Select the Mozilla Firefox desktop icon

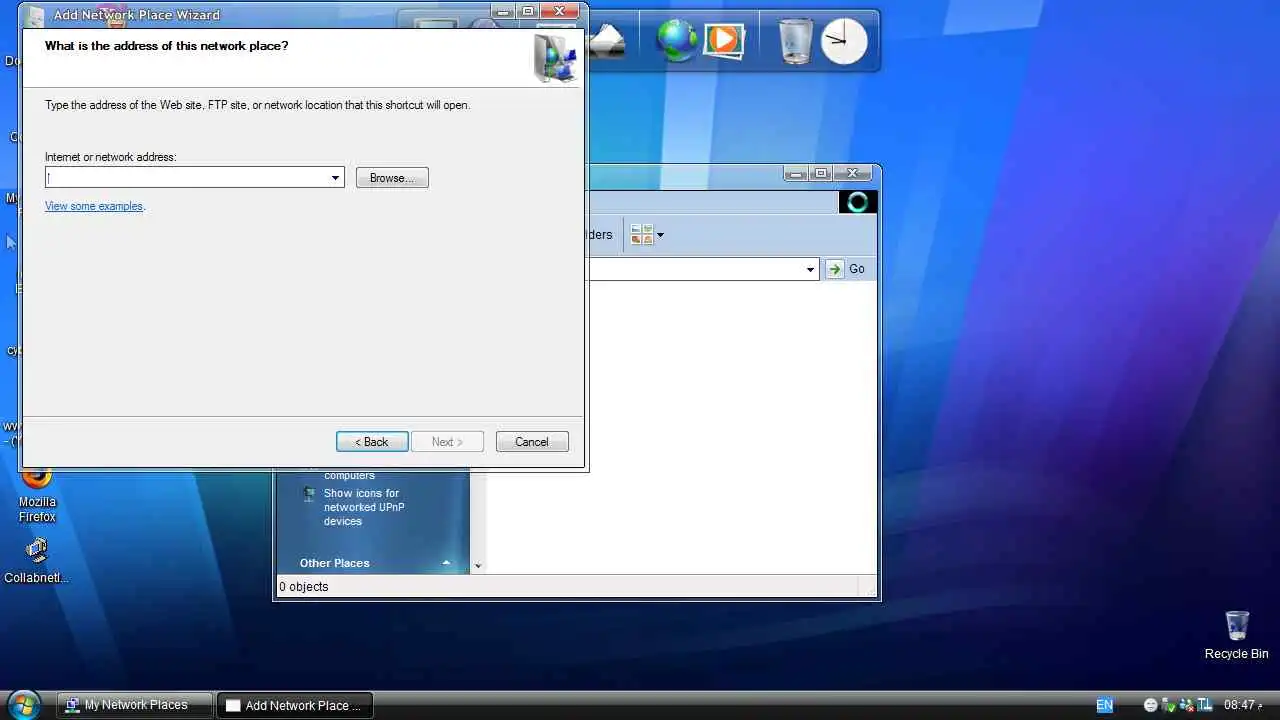pyautogui.click(x=37, y=495)
